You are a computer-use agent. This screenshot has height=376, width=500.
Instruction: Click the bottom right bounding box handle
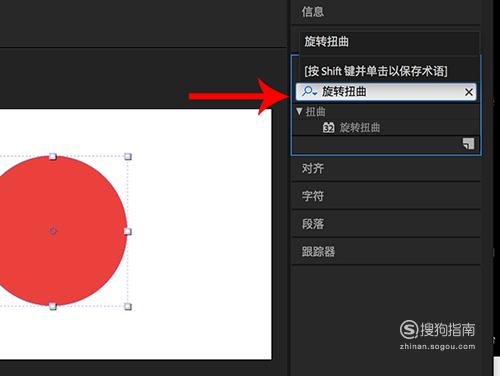point(128,306)
